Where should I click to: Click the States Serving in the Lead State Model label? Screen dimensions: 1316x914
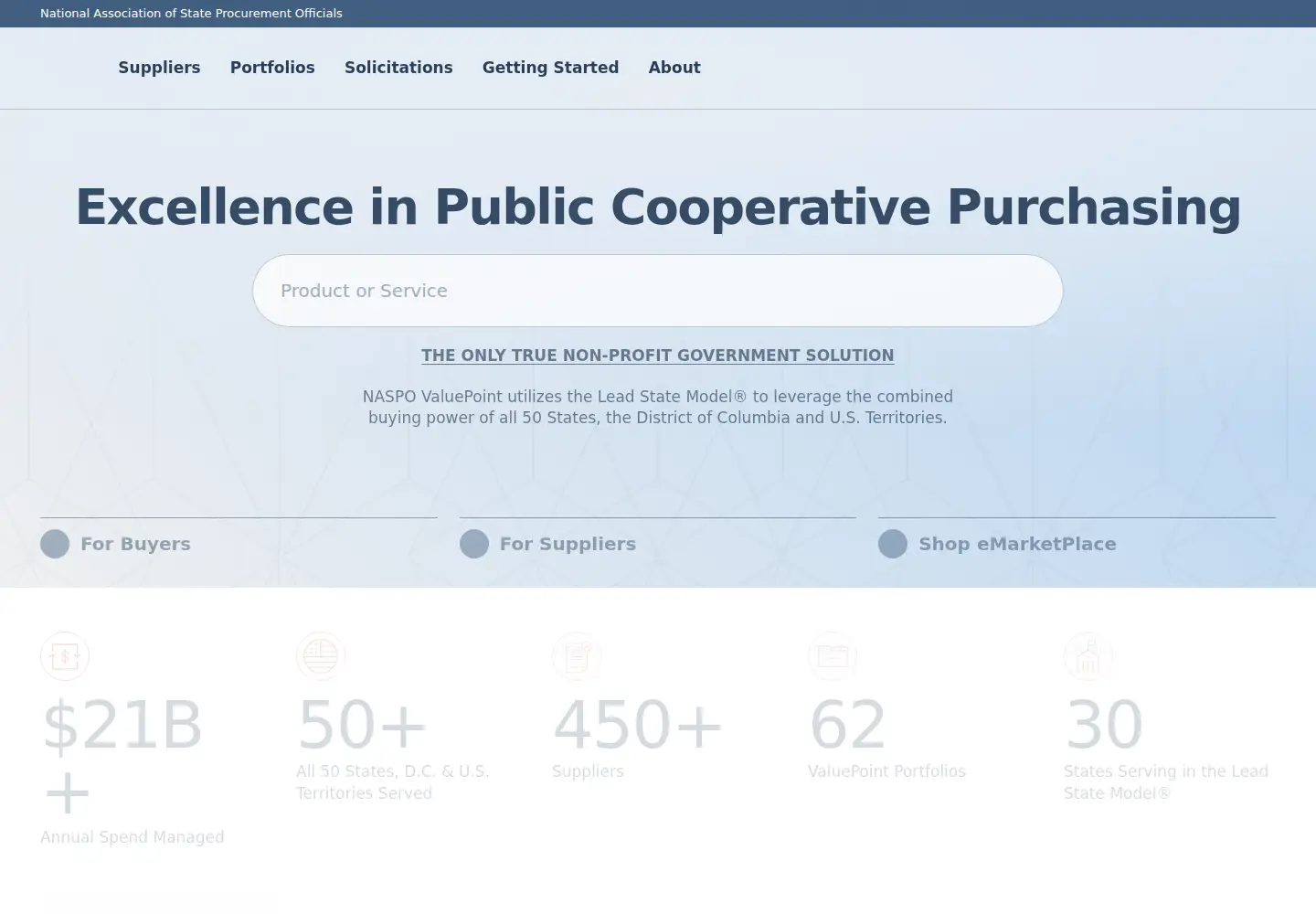point(1166,782)
